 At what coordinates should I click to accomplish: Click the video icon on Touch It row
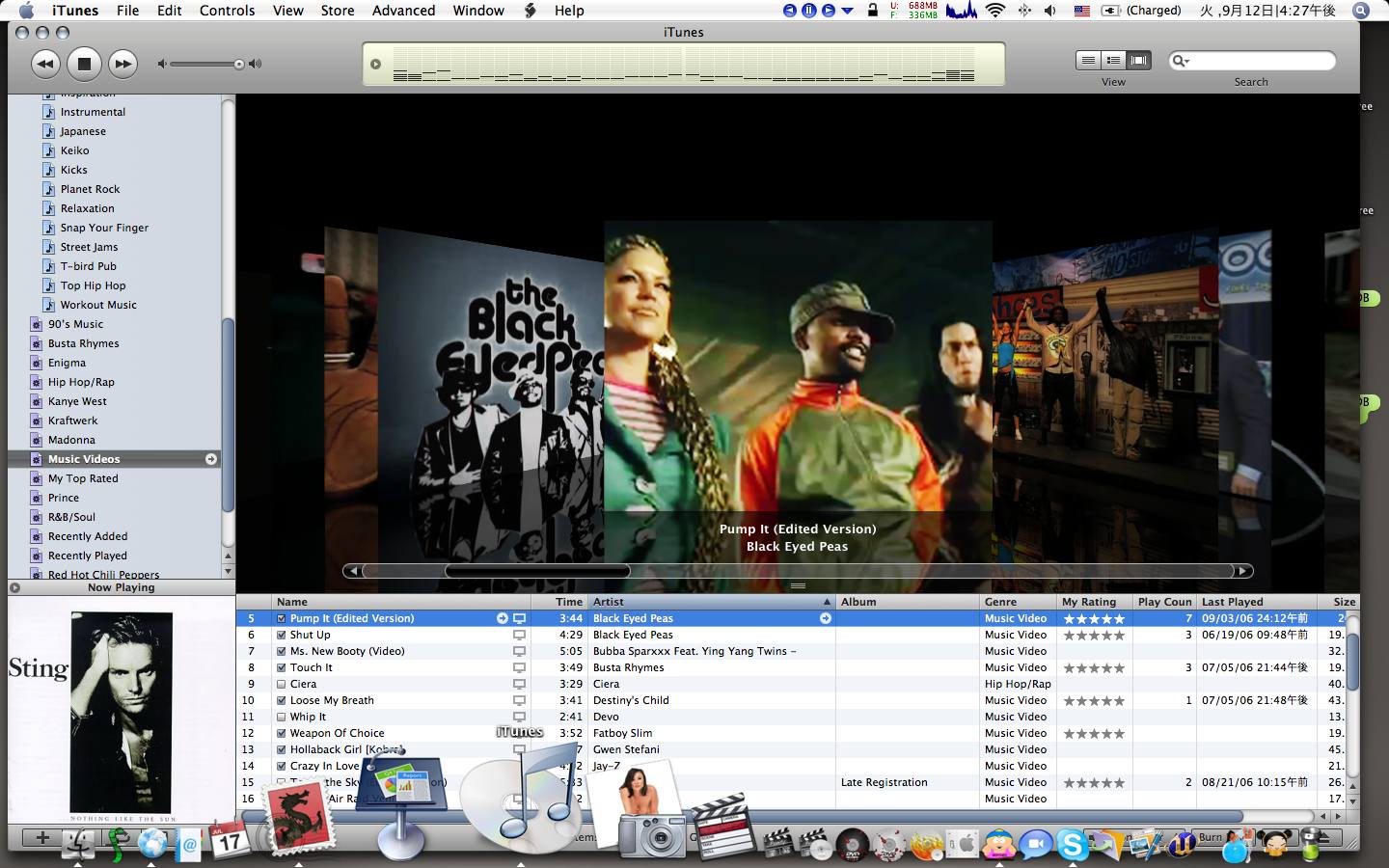[x=519, y=667]
